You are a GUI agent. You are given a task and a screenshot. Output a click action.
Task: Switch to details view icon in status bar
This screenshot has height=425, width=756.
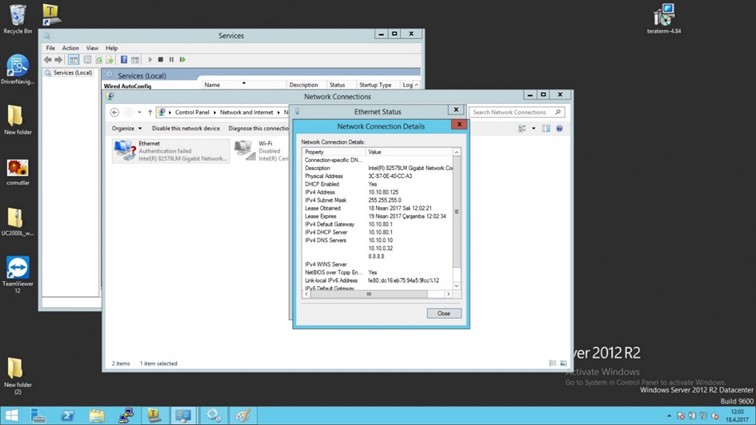(x=553, y=363)
